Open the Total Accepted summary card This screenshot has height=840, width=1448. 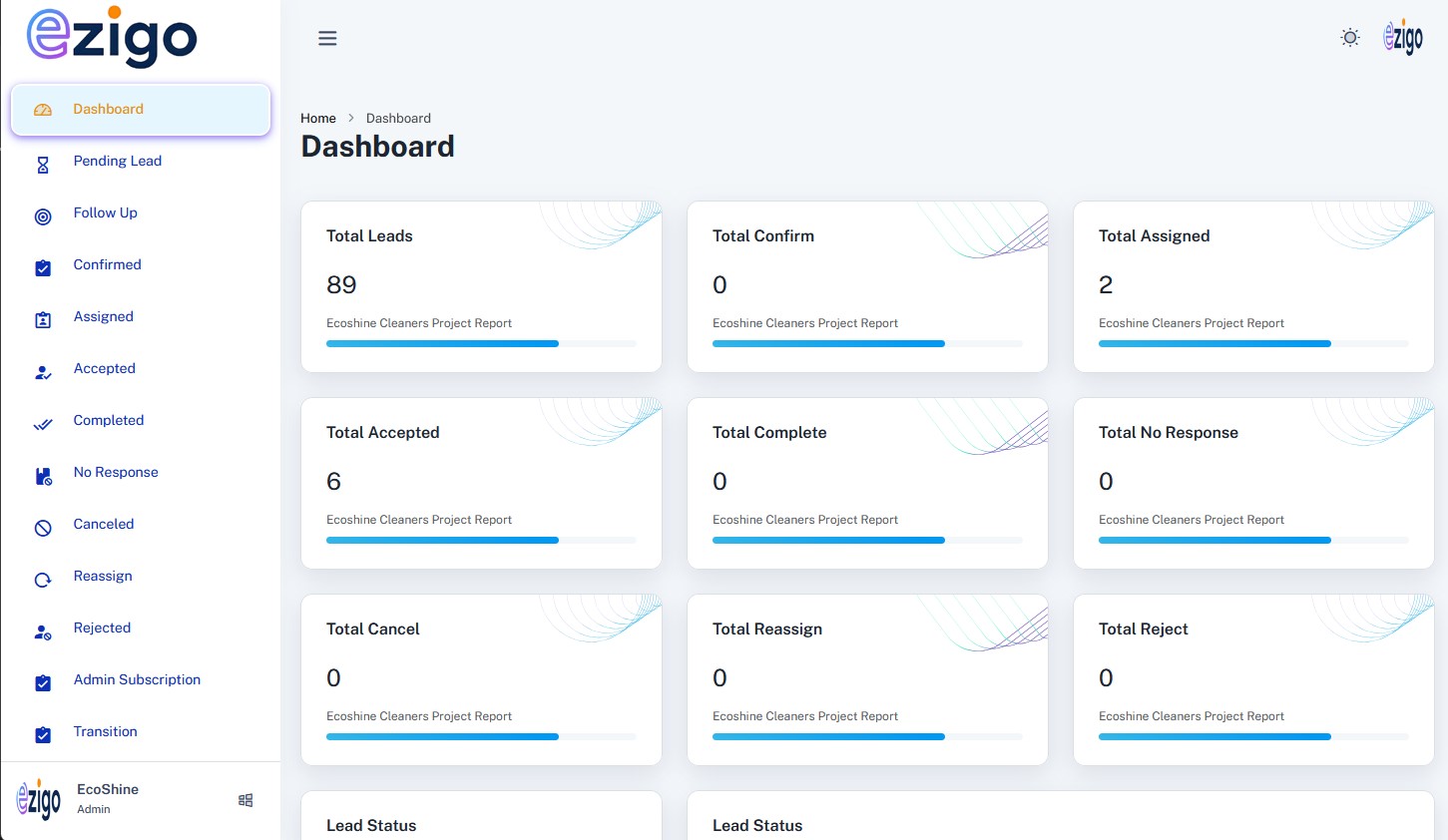click(481, 483)
